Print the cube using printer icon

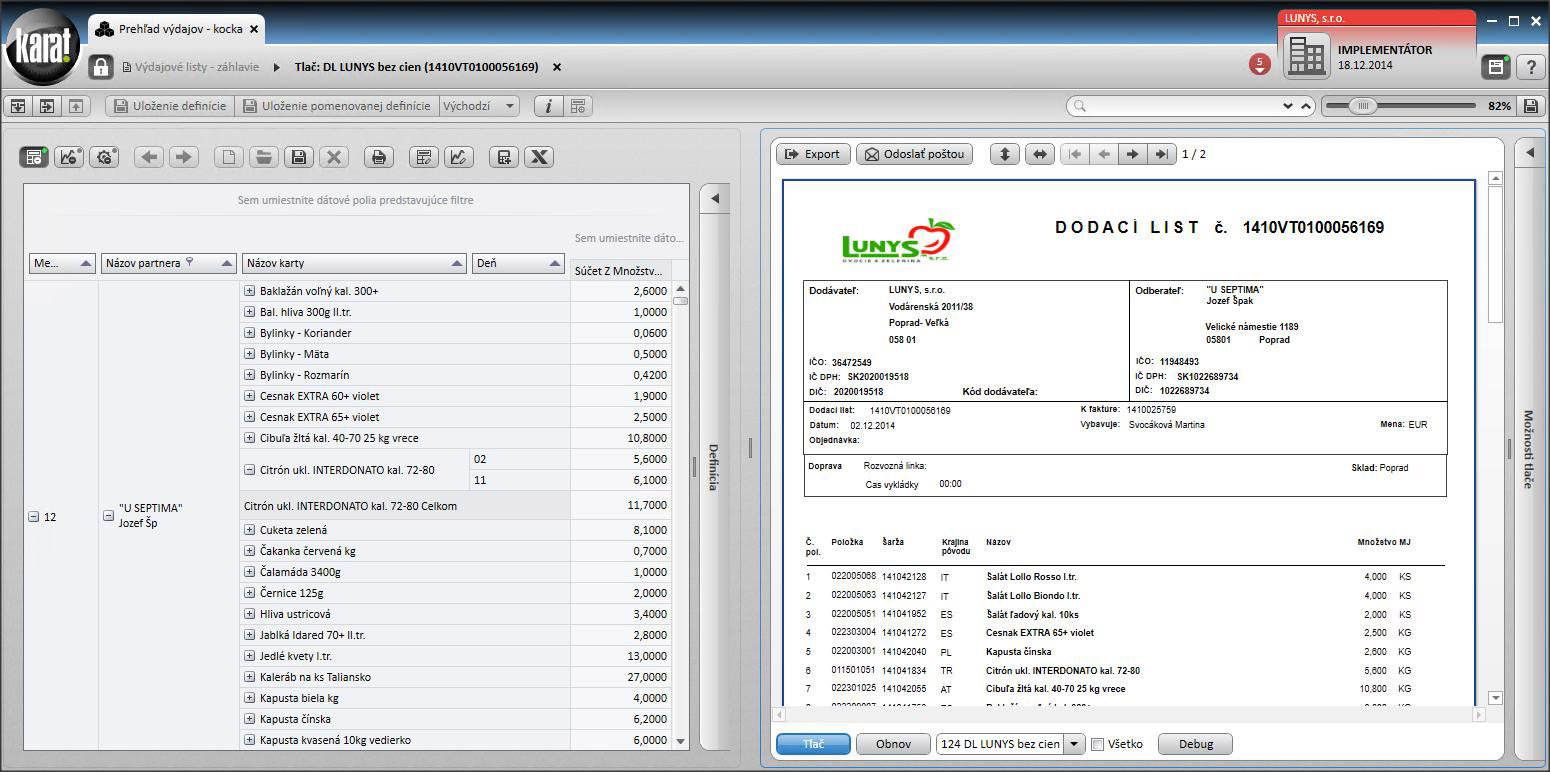pyautogui.click(x=378, y=157)
